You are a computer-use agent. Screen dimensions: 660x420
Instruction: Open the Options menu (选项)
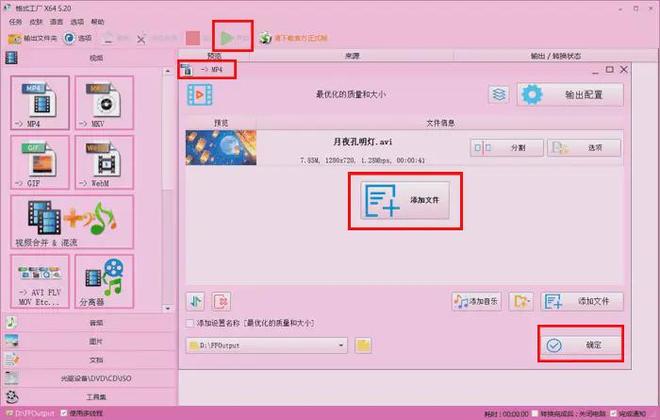click(x=77, y=21)
